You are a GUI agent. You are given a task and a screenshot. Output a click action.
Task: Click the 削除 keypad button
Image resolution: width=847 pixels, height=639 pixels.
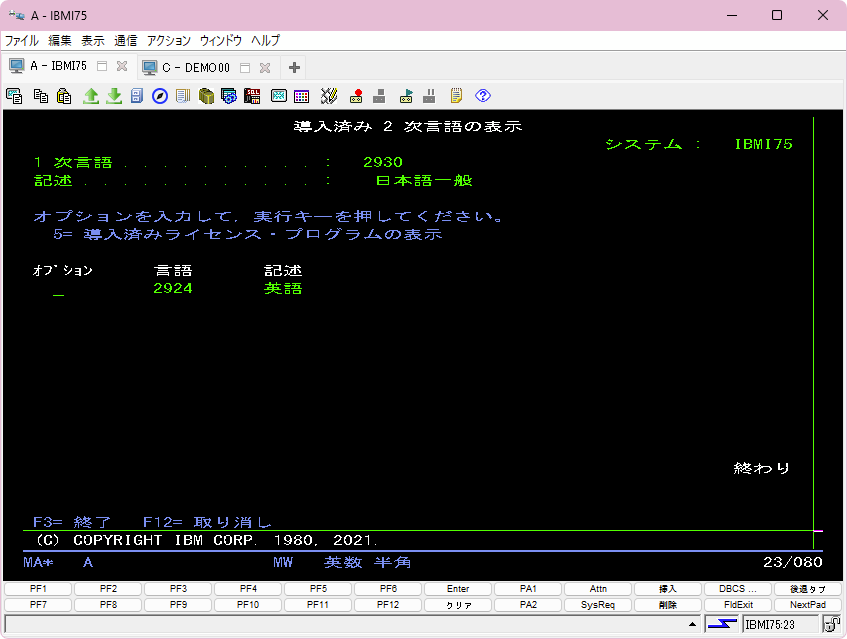point(668,604)
